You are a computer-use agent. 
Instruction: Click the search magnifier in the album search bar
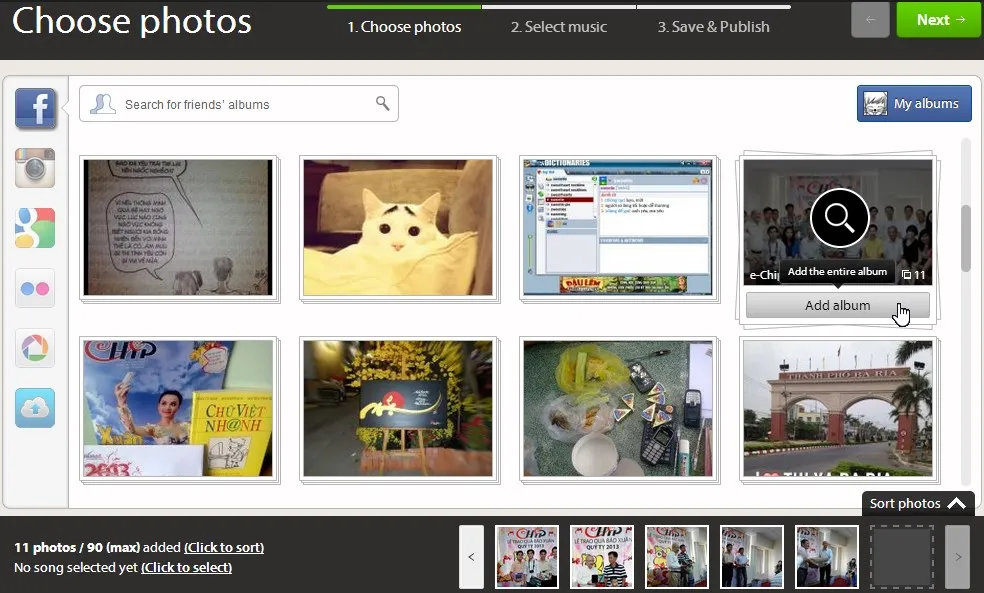(x=383, y=103)
